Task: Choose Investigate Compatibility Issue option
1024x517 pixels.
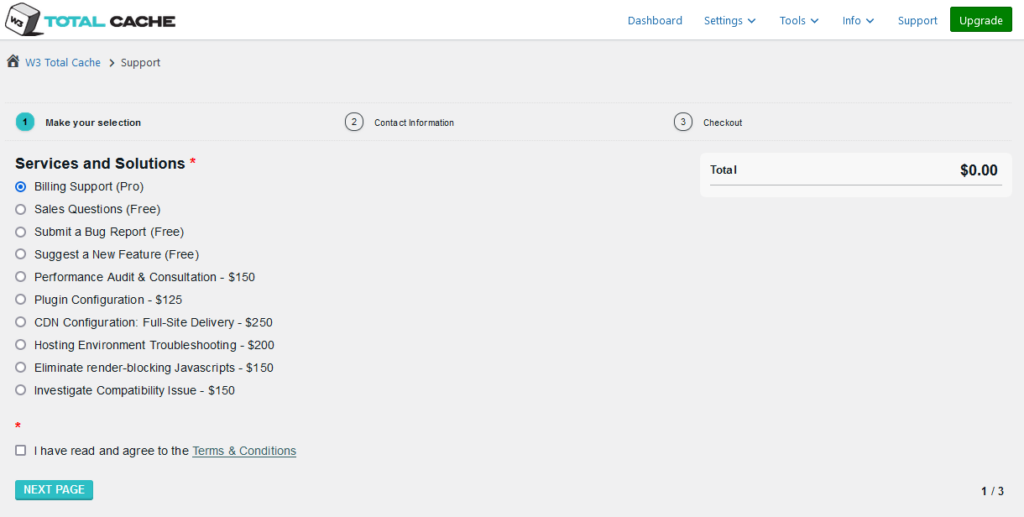Action: [x=21, y=390]
